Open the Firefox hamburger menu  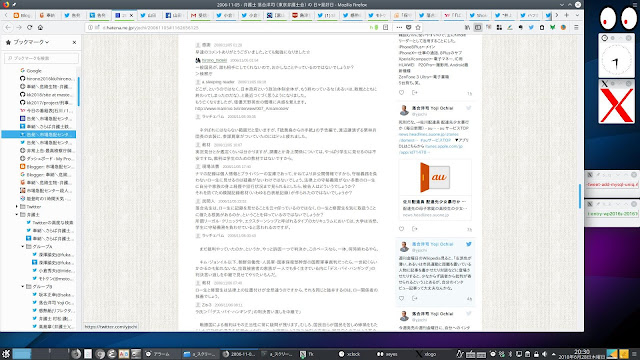tap(576, 27)
